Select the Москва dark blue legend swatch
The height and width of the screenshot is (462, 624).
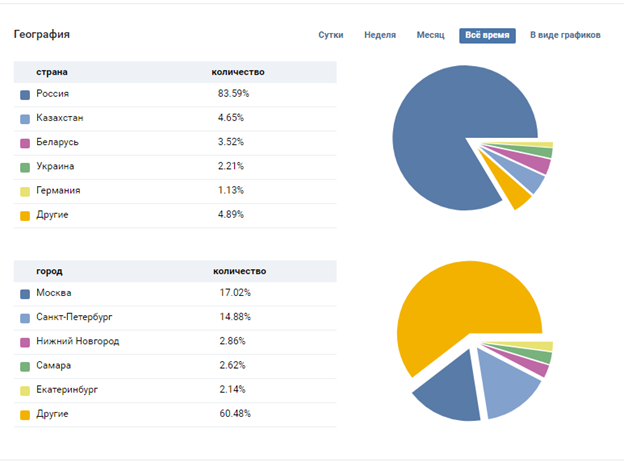[25, 293]
